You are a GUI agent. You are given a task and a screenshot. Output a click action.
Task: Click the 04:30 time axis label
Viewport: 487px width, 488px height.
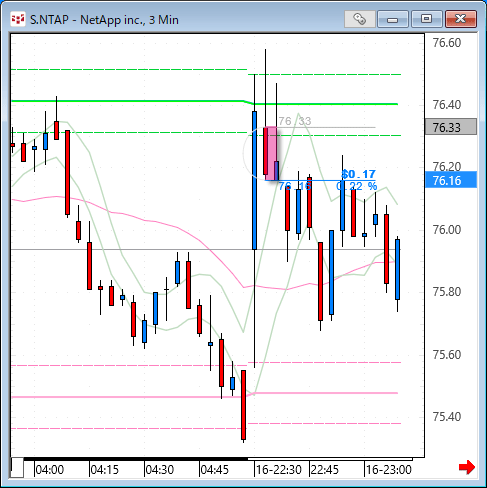coord(160,470)
